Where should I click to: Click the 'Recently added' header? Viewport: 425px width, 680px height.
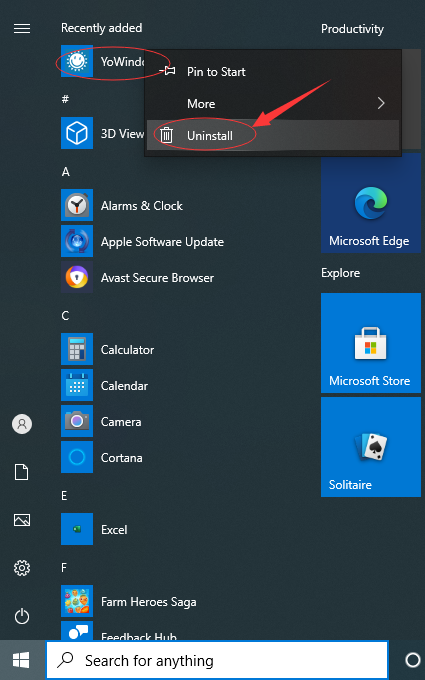coord(101,28)
